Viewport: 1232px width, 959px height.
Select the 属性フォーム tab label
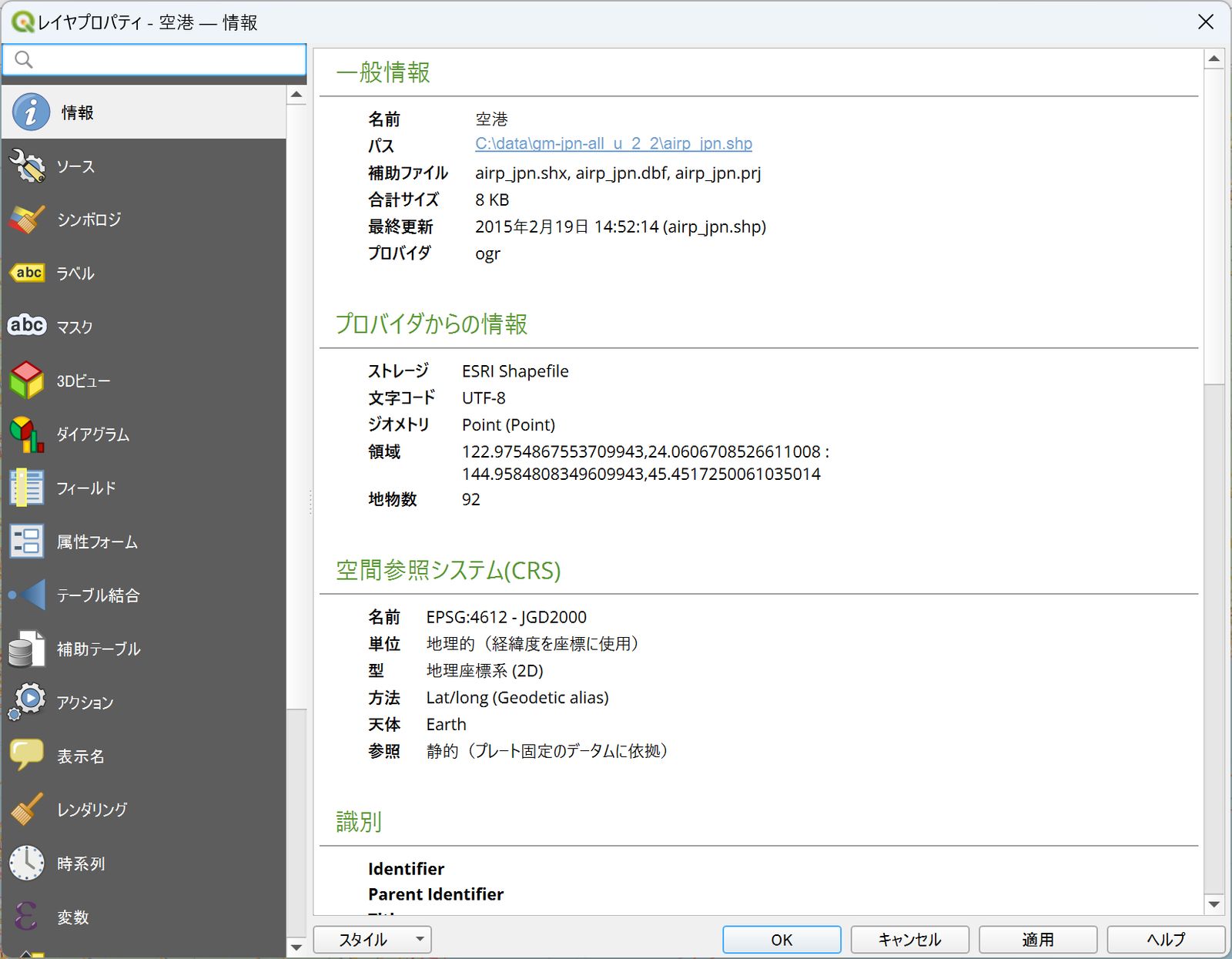[x=97, y=542]
